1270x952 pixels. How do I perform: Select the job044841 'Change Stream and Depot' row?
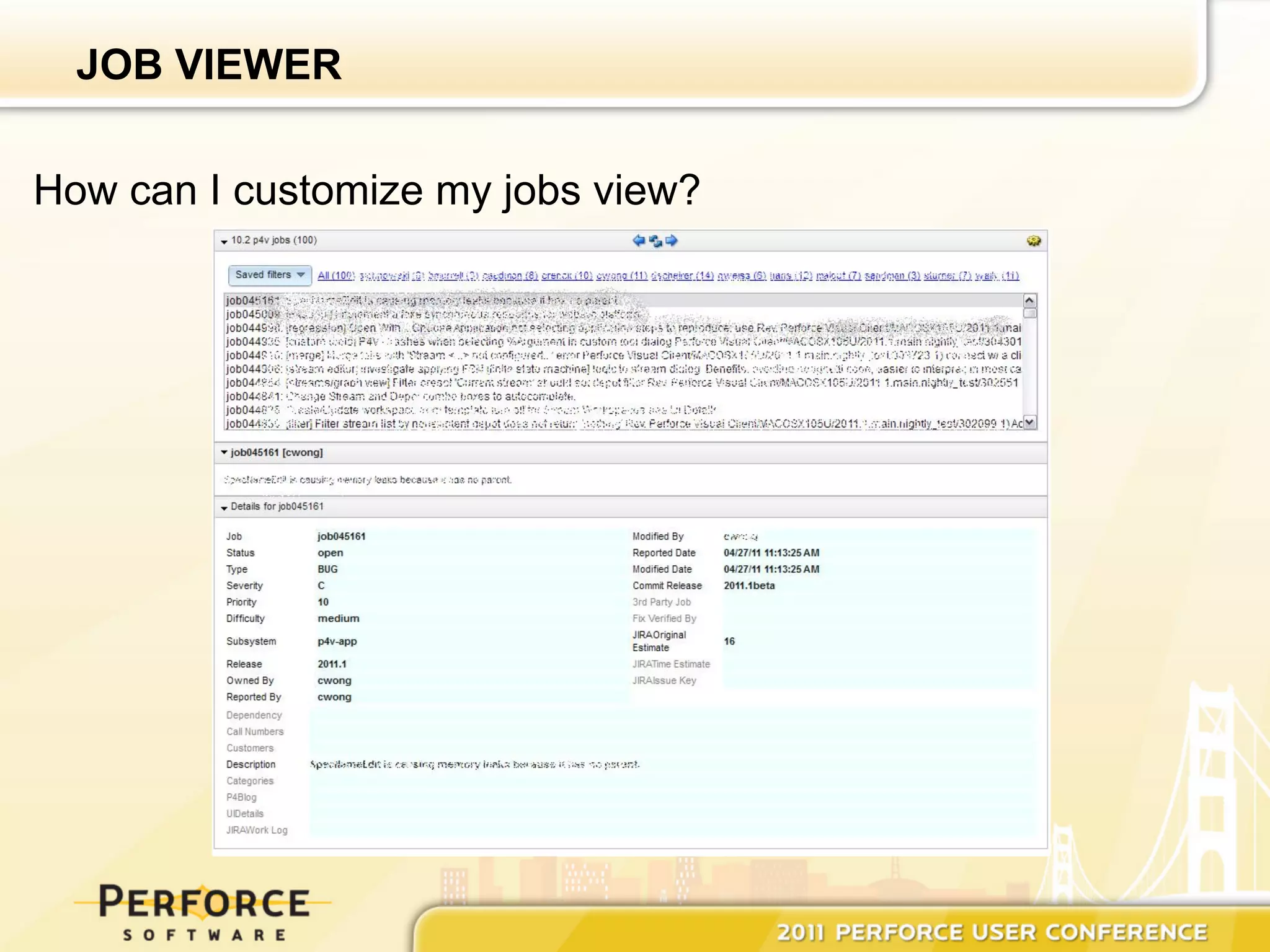point(623,396)
